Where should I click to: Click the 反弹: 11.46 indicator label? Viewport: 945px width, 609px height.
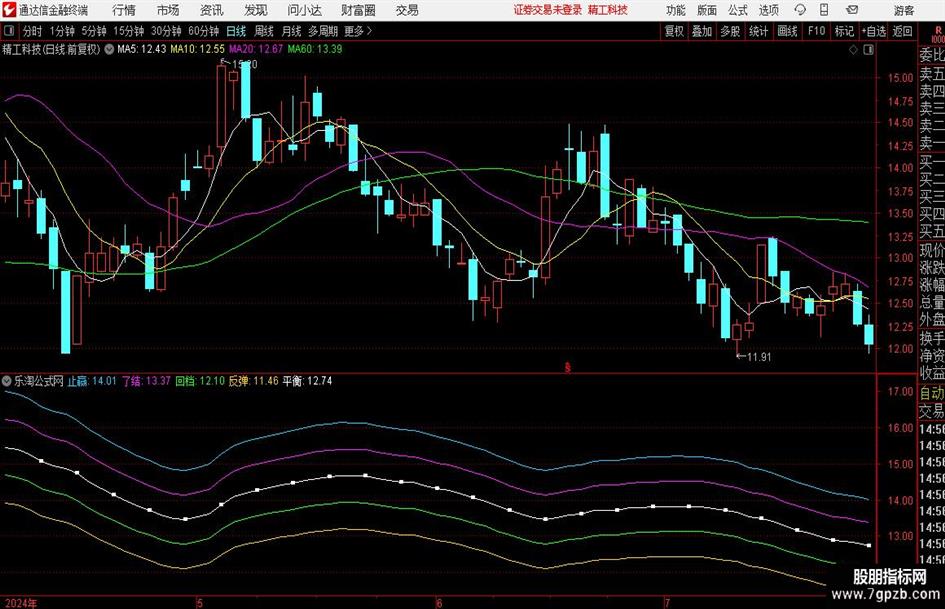[x=253, y=381]
